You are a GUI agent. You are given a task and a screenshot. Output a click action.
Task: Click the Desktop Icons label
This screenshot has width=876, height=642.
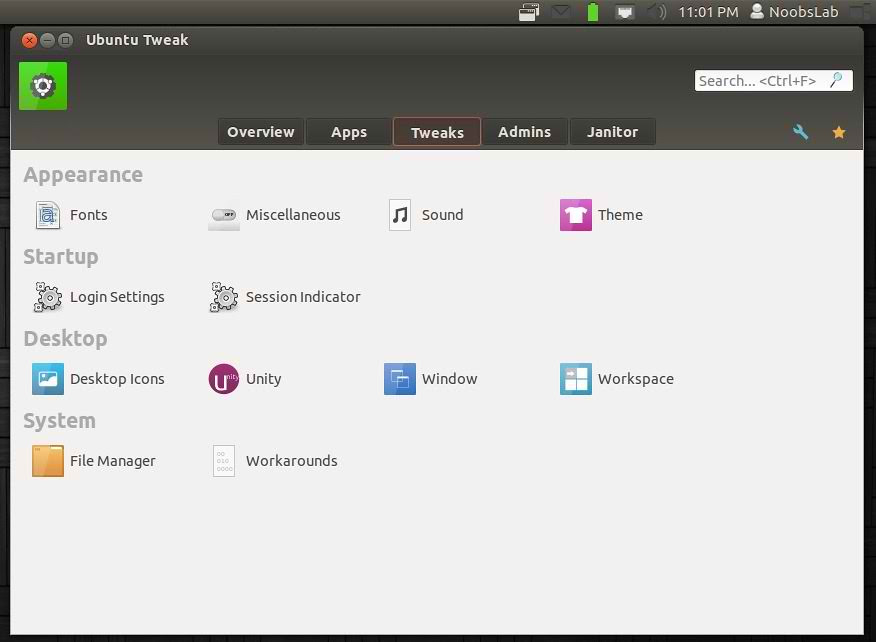(x=117, y=379)
